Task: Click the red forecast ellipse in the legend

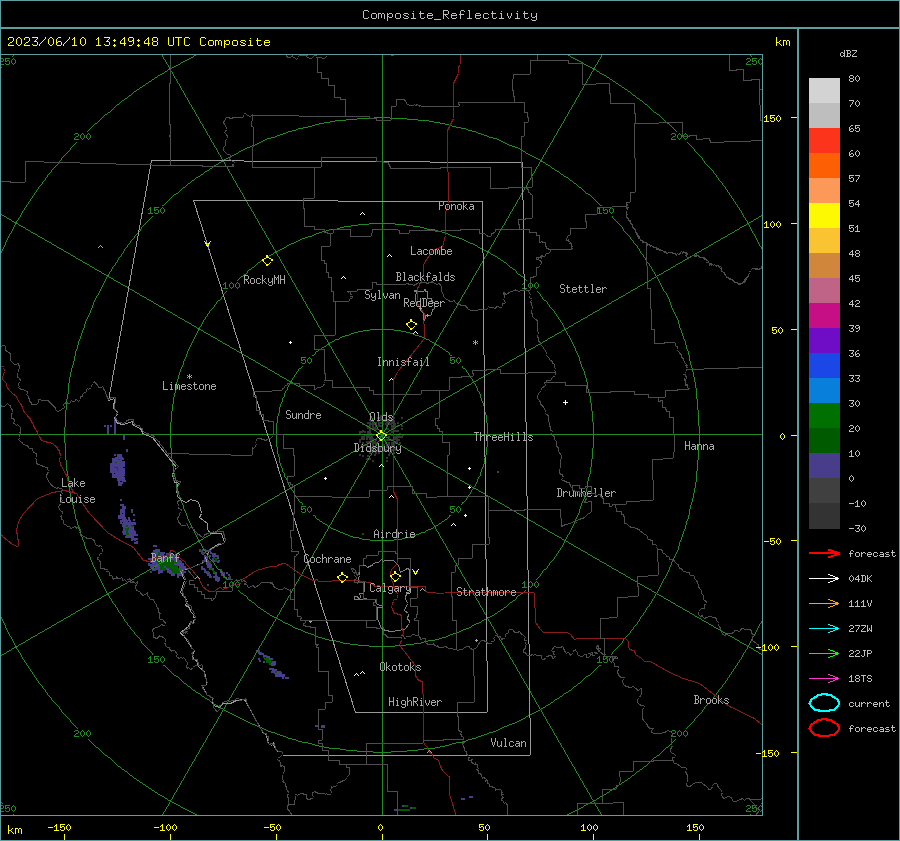Action: 824,728
